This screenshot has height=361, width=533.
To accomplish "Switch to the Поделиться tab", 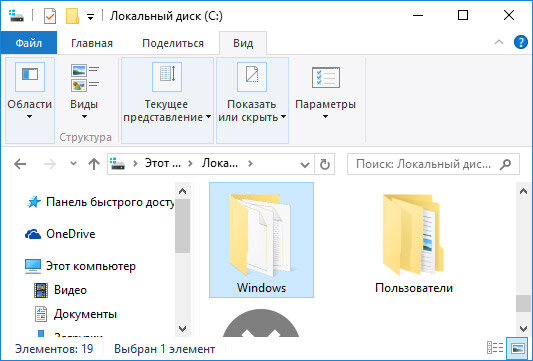I will coord(173,43).
